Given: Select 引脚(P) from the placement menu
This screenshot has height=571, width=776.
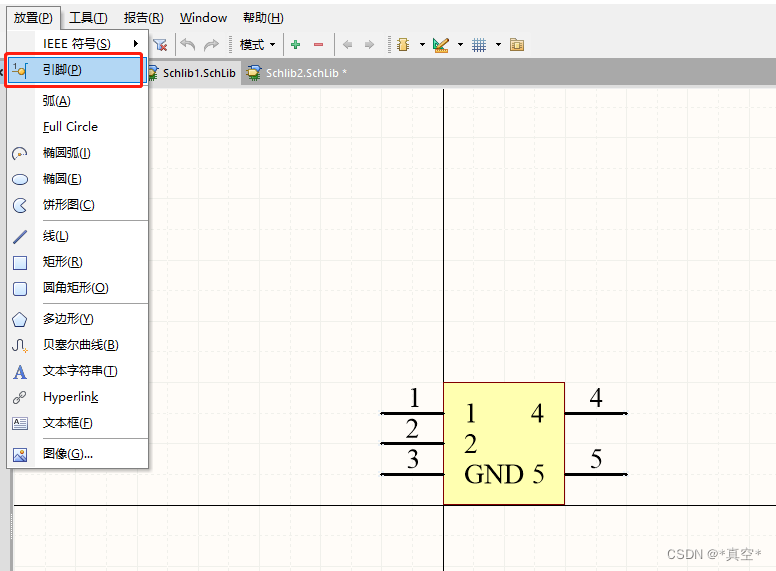Looking at the screenshot, I should [x=74, y=70].
